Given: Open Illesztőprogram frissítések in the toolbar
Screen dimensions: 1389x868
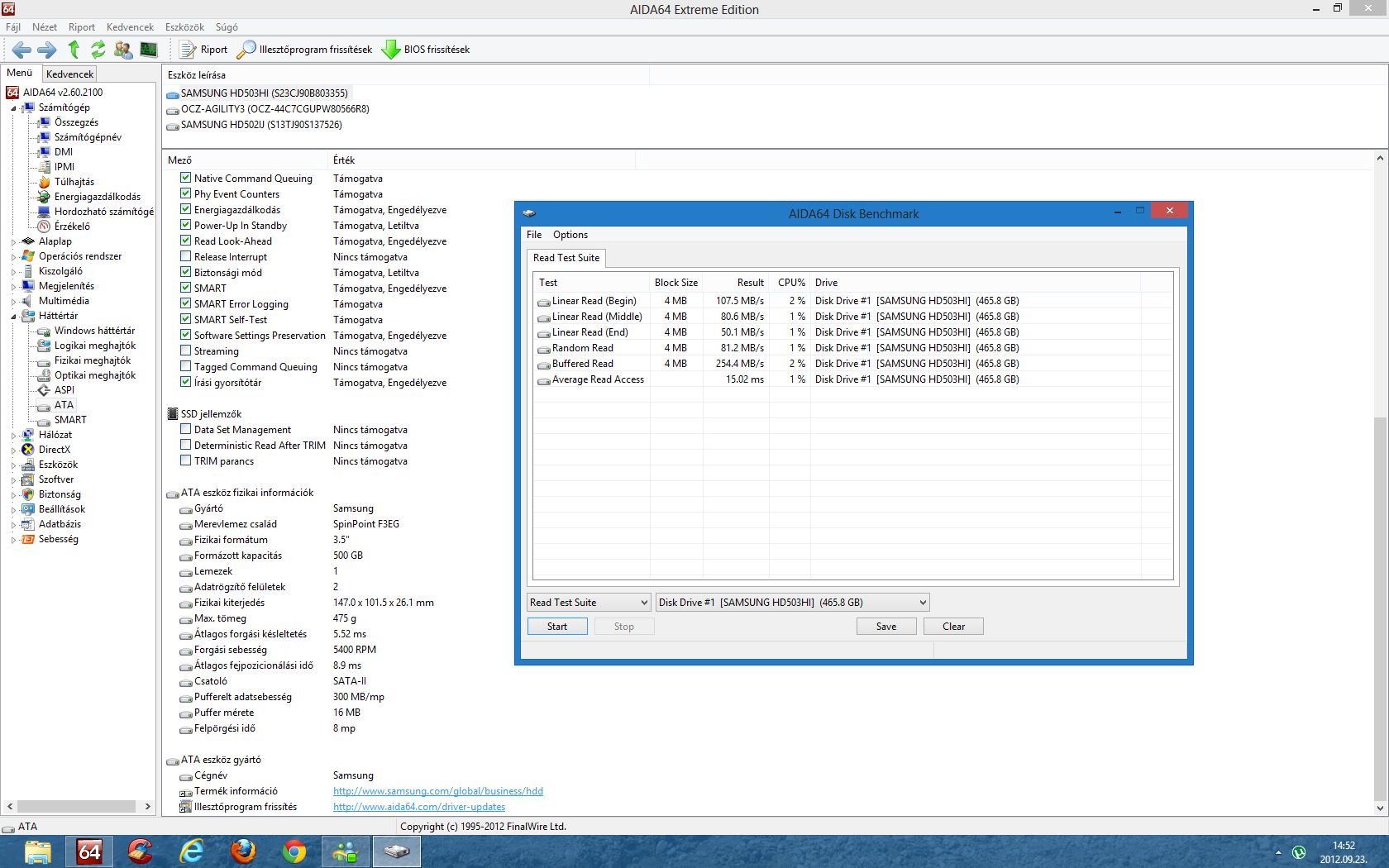Looking at the screenshot, I should click(304, 50).
